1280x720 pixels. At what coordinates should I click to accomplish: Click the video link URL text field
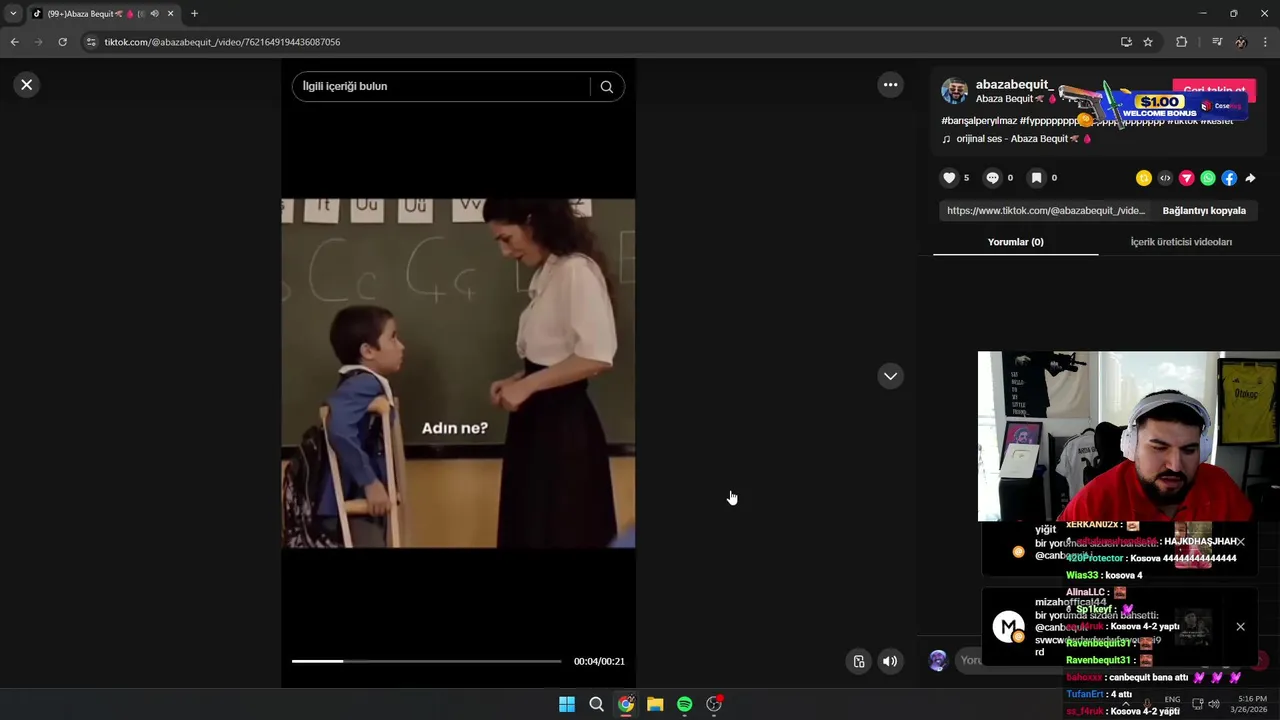point(1046,211)
